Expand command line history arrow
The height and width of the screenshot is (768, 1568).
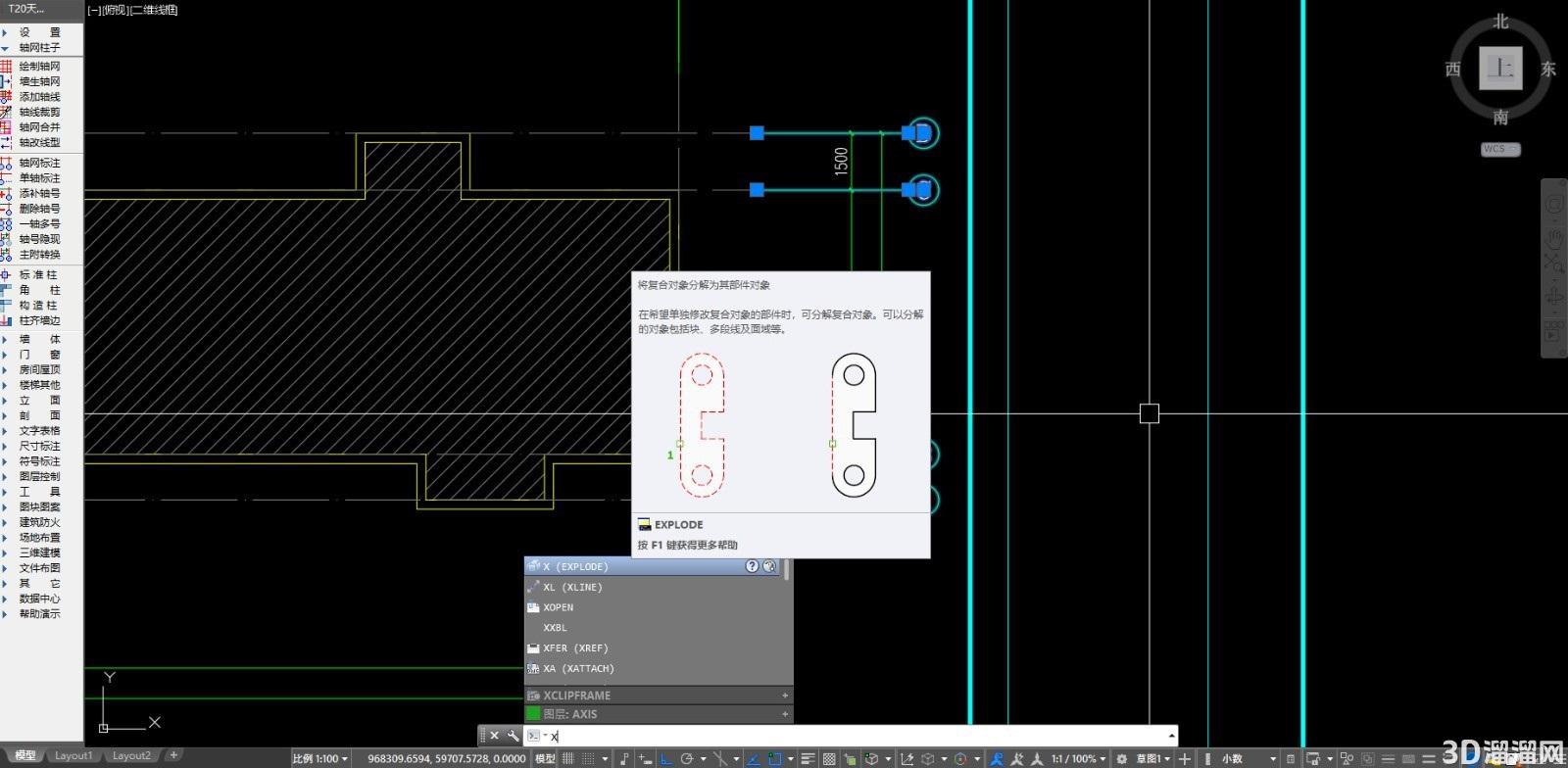pos(1171,736)
